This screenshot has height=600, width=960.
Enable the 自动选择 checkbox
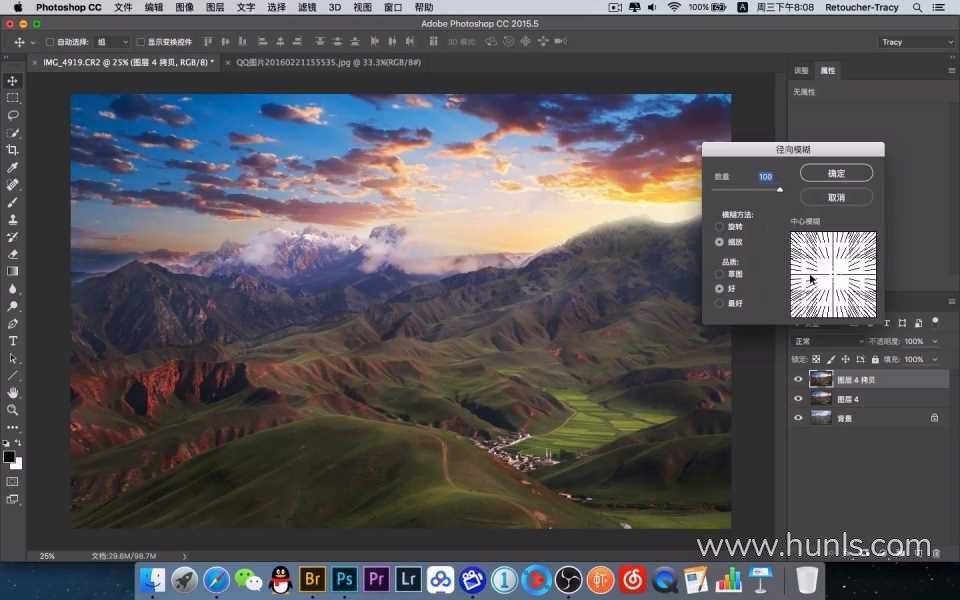(x=50, y=42)
